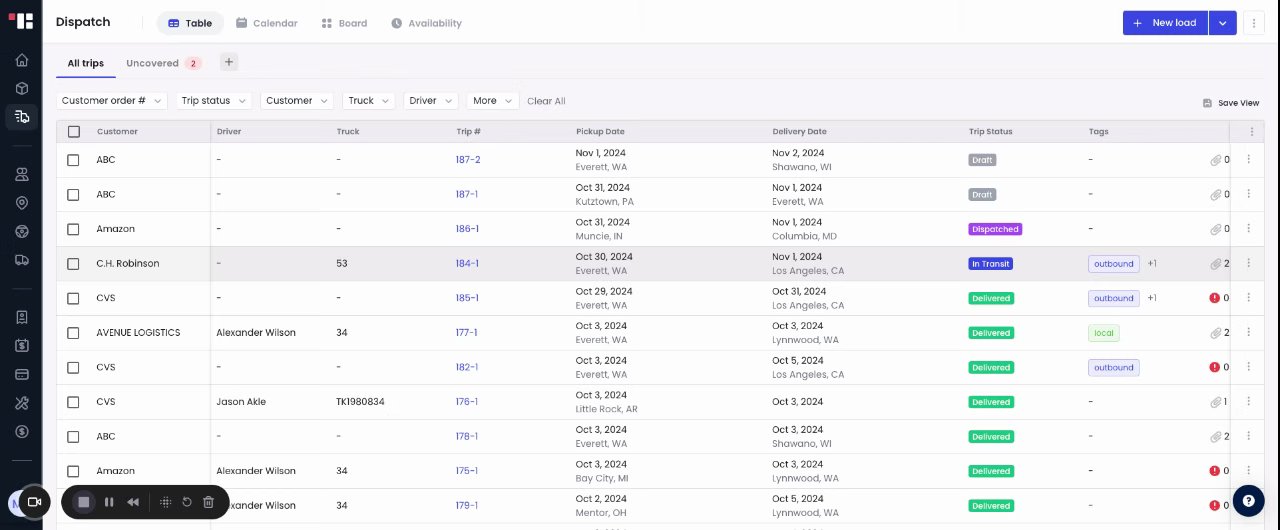1280x530 pixels.
Task: Toggle the select-all header checkbox
Action: click(74, 131)
